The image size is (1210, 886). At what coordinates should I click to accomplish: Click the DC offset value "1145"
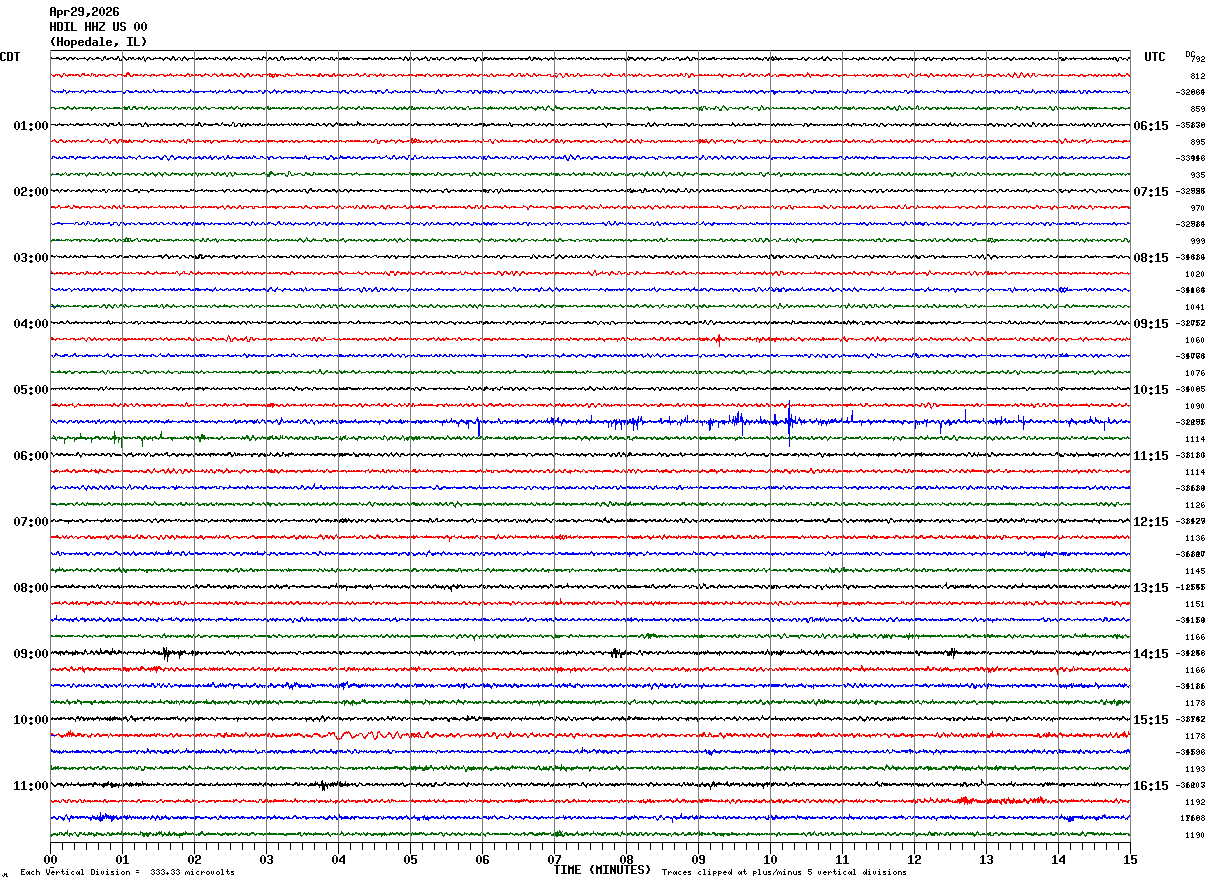pyautogui.click(x=1195, y=571)
